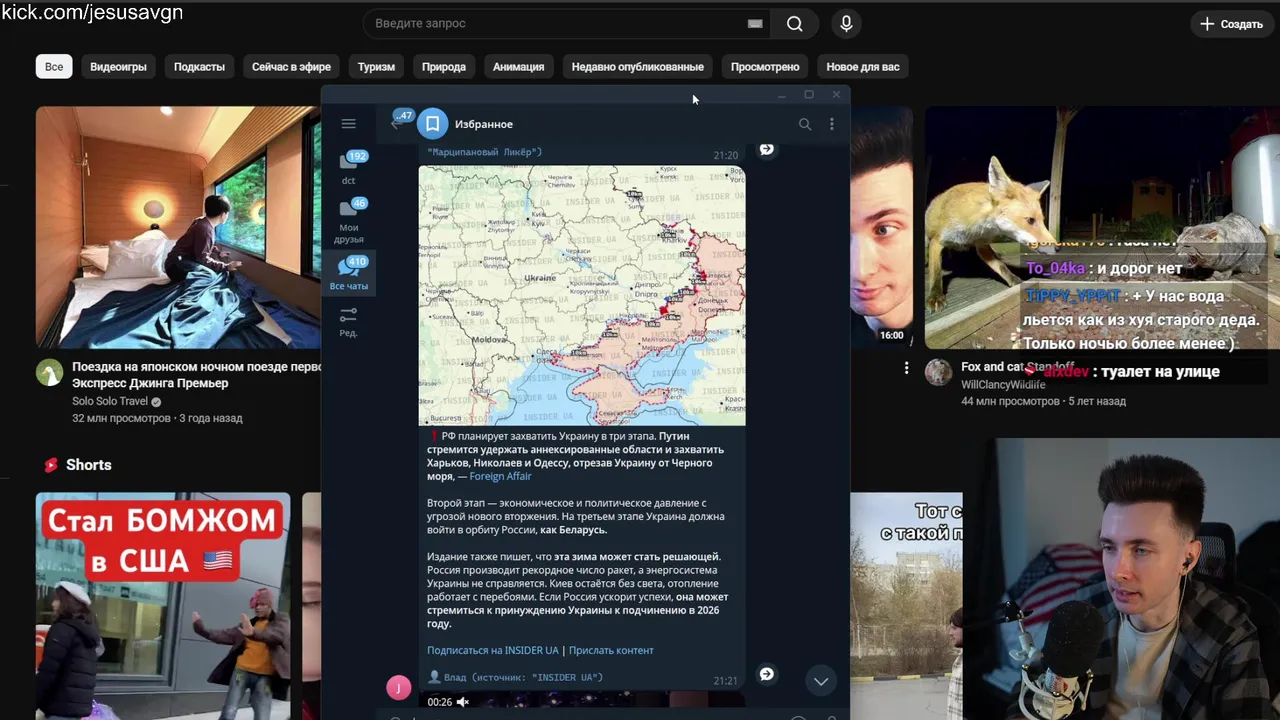Forward the INSIDER UA message sent at 21:21

tap(766, 674)
